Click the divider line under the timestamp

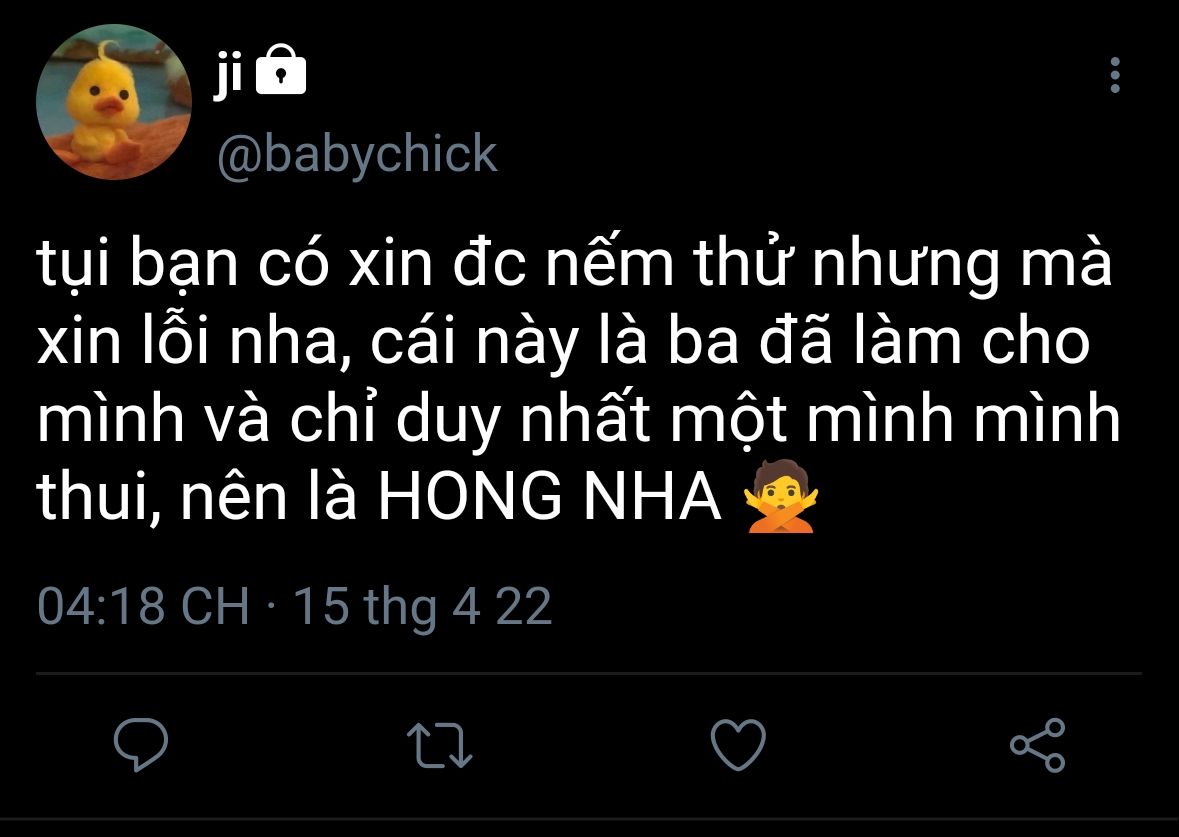tap(590, 673)
